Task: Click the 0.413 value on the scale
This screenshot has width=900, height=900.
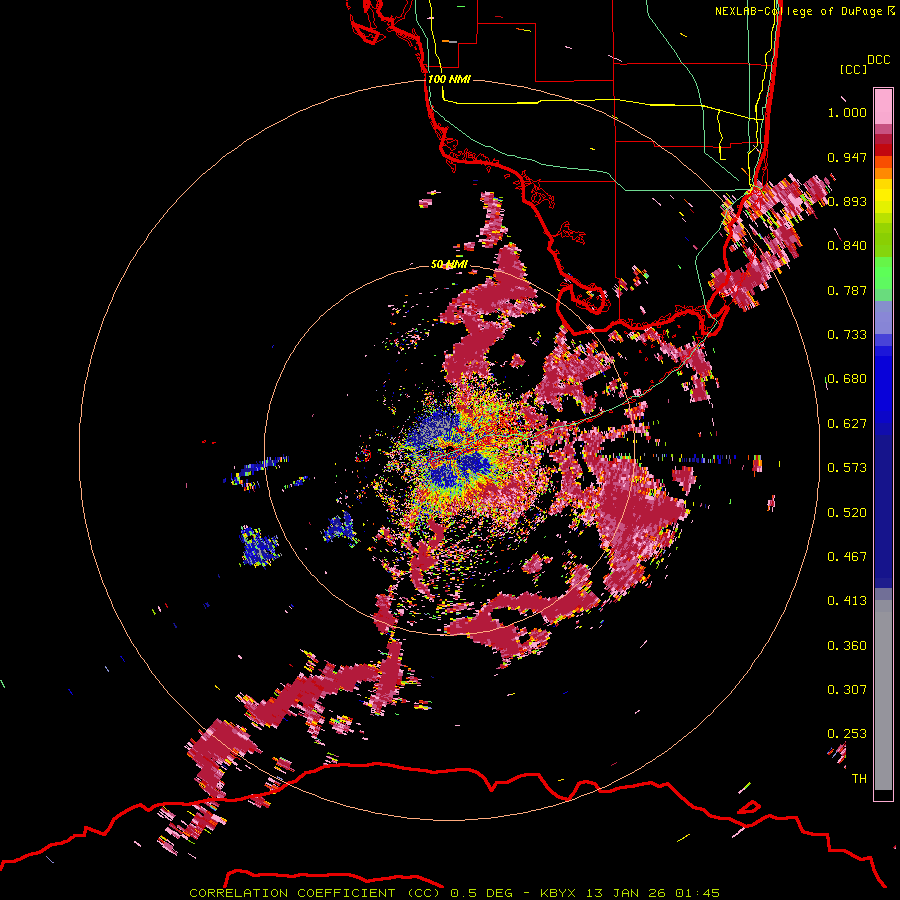Action: (x=847, y=601)
